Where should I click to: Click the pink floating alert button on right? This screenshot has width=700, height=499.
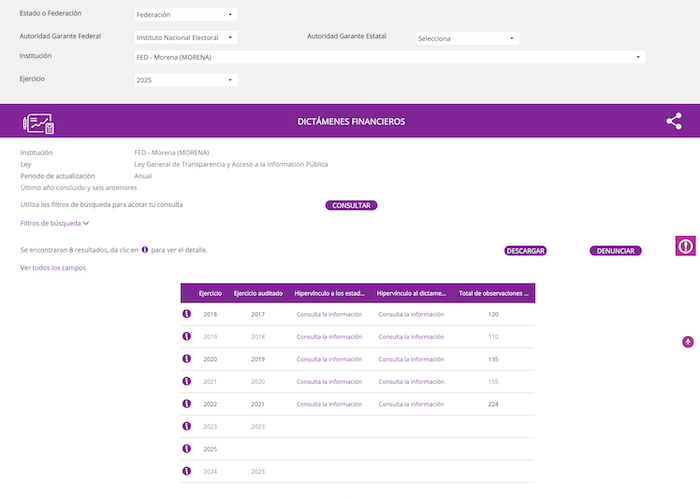pos(685,245)
